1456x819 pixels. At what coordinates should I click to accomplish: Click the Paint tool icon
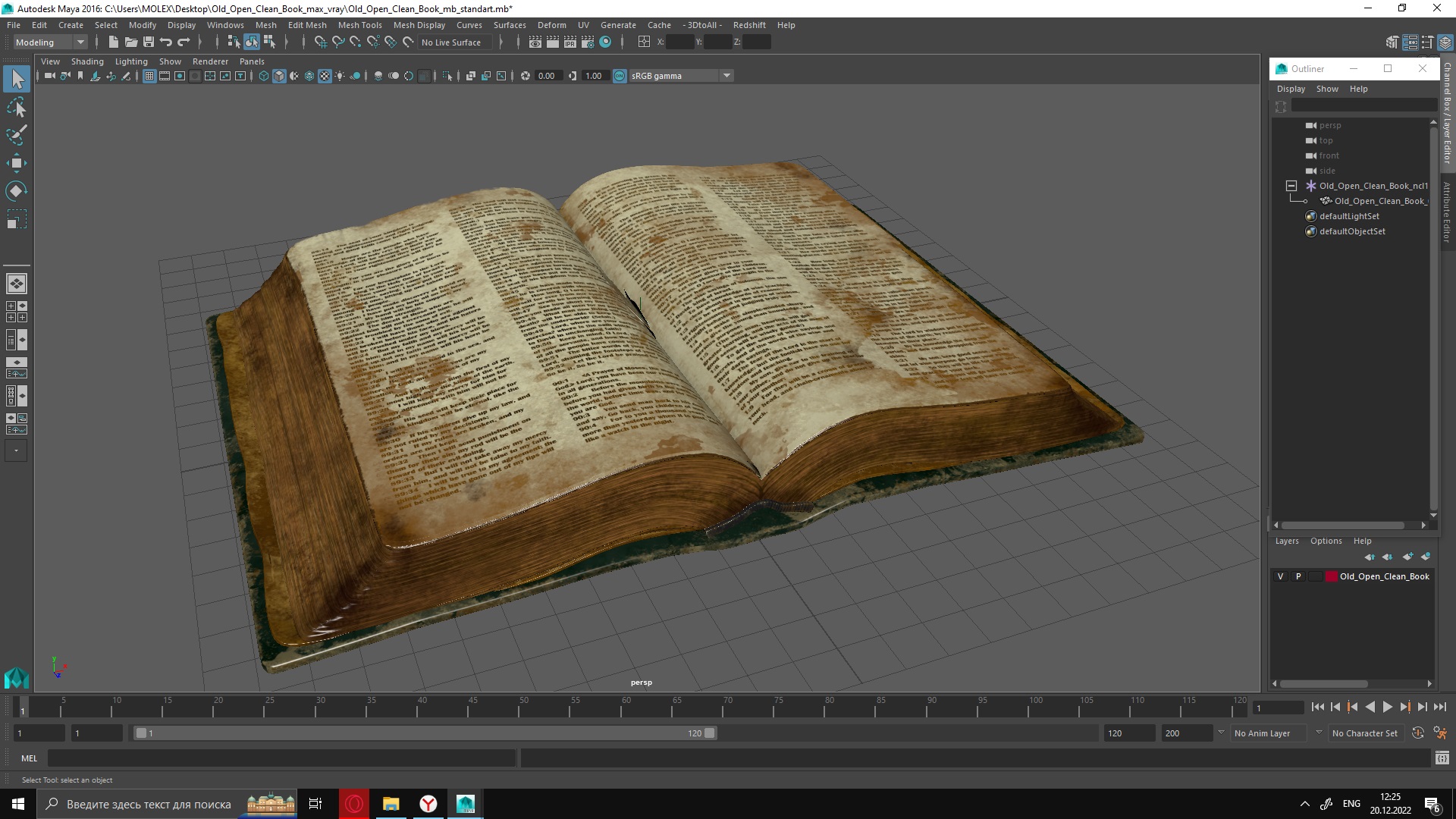click(17, 135)
